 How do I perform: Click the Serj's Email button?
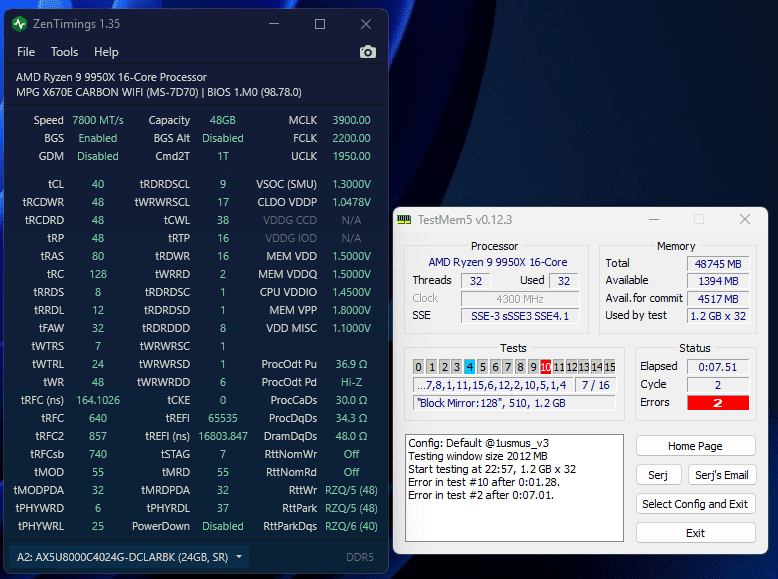pyautogui.click(x=721, y=475)
